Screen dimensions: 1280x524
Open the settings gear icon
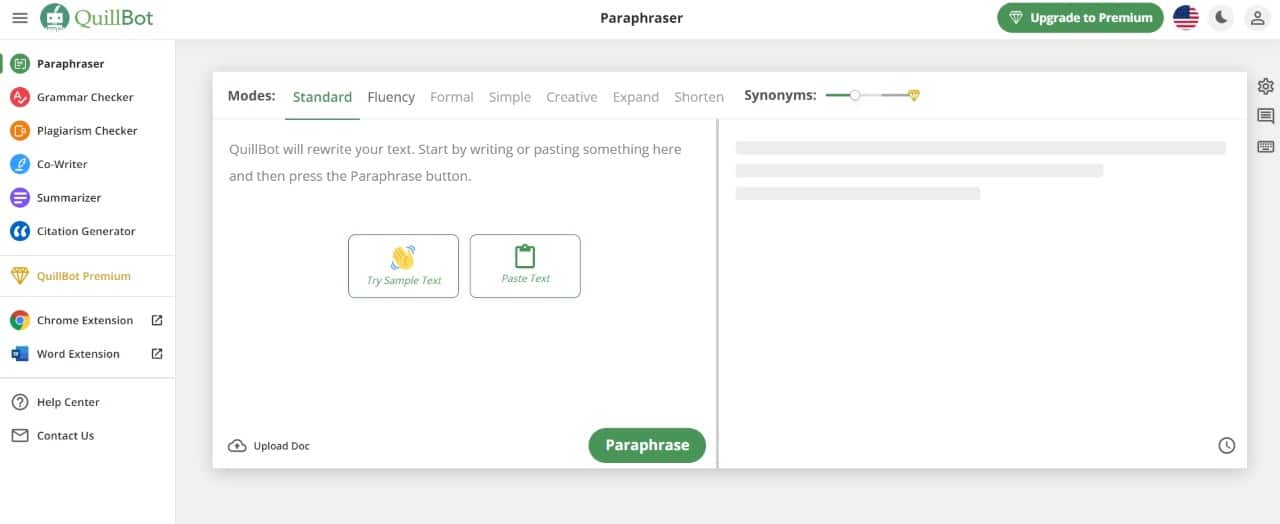click(x=1266, y=86)
